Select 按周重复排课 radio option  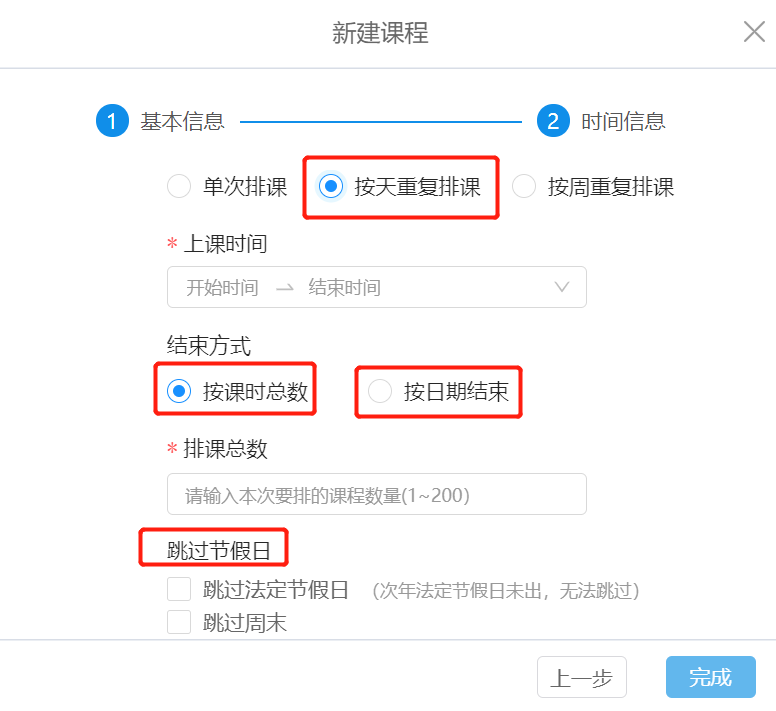click(x=524, y=186)
